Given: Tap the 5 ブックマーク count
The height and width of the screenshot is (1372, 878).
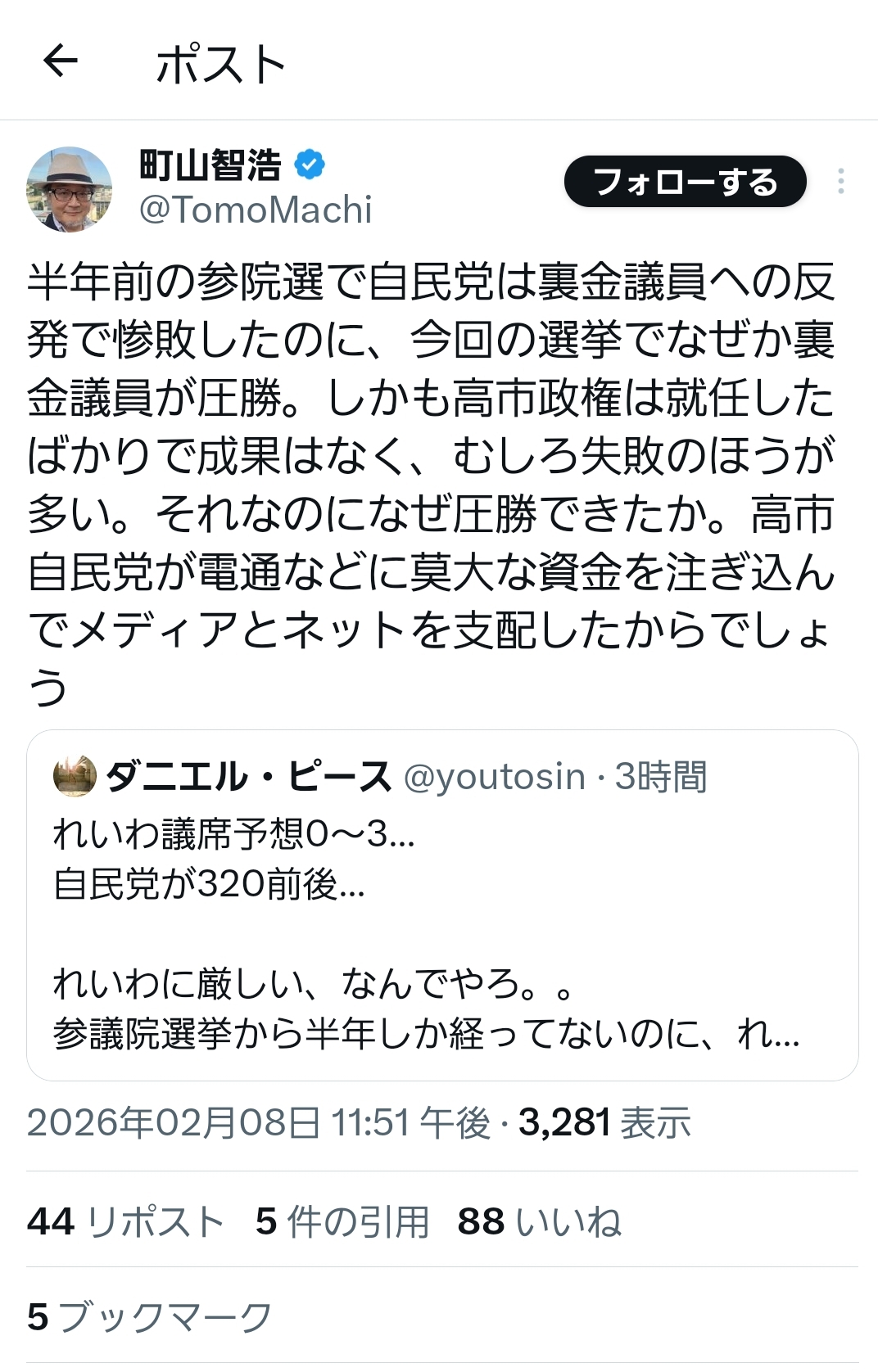Looking at the screenshot, I should 149,1317.
